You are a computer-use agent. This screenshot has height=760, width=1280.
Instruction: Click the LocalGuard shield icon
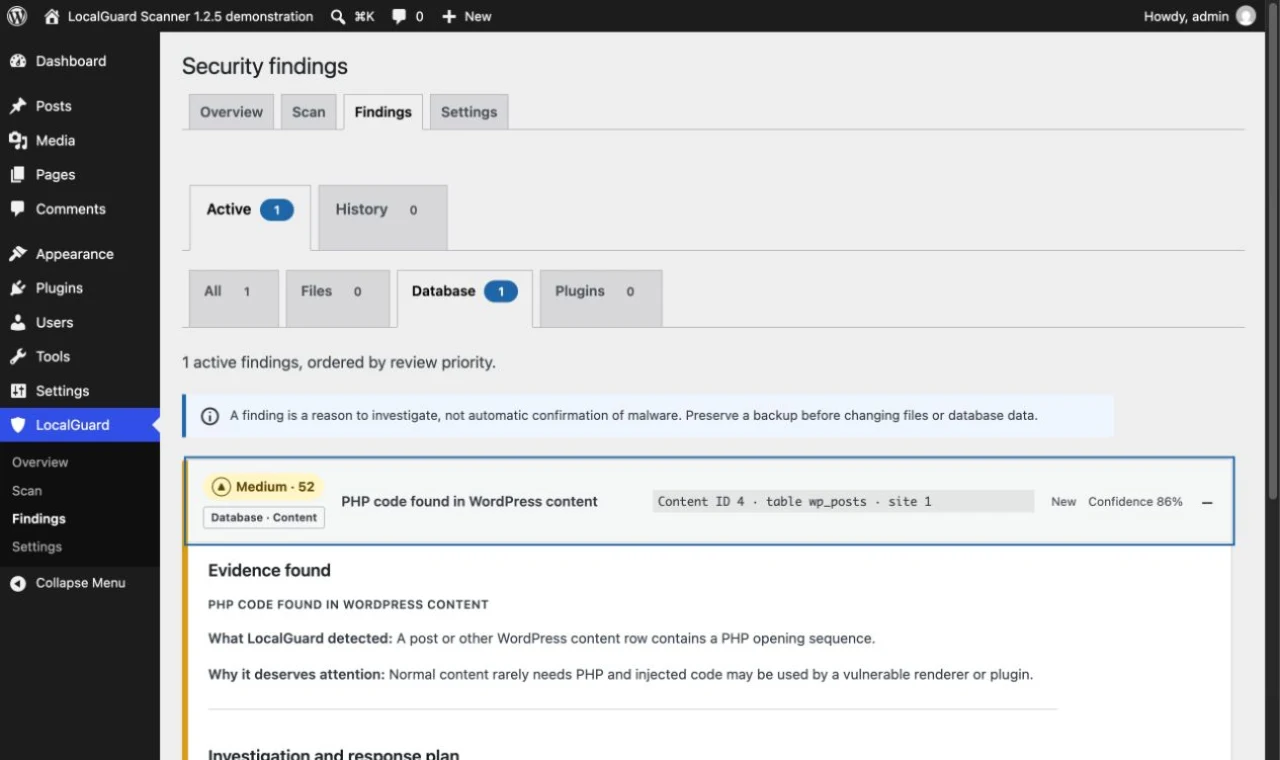18,425
